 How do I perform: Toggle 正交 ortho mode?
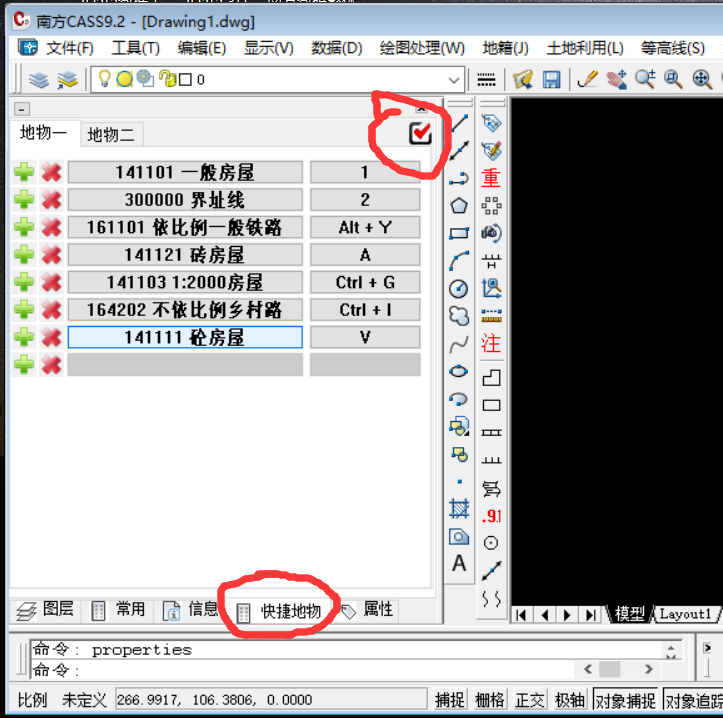pyautogui.click(x=530, y=700)
